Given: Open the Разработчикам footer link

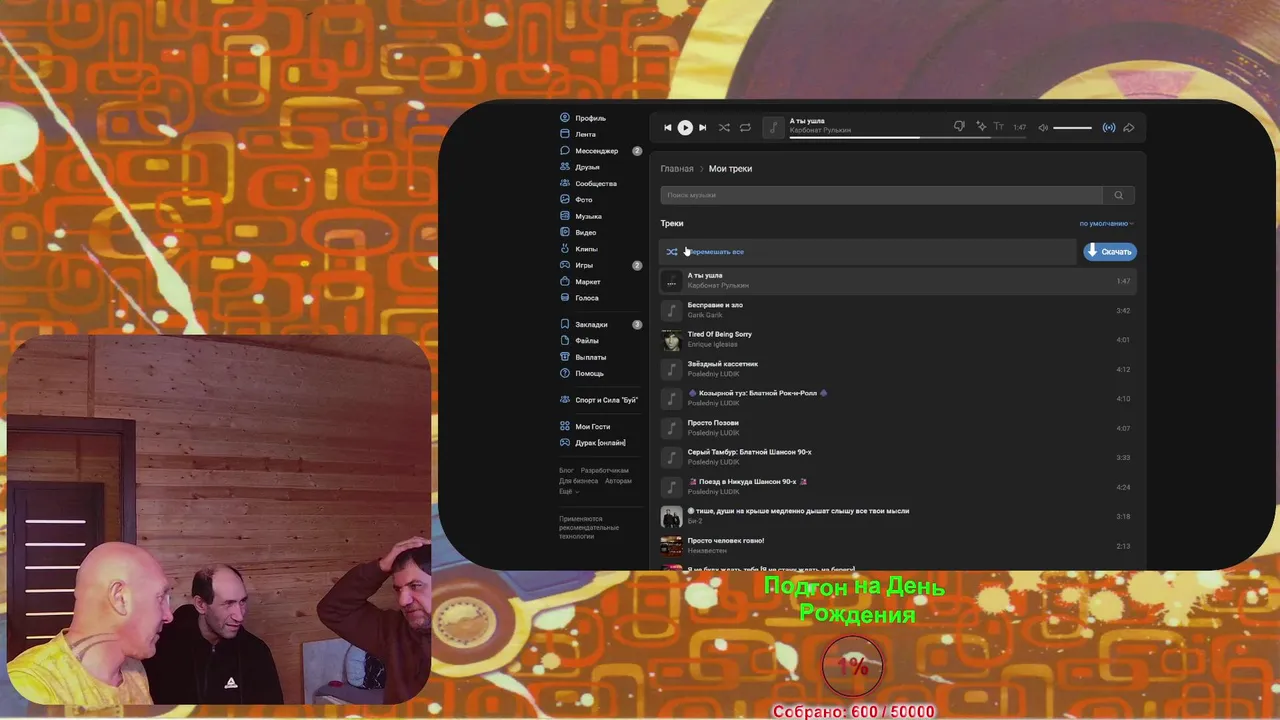Looking at the screenshot, I should (605, 470).
